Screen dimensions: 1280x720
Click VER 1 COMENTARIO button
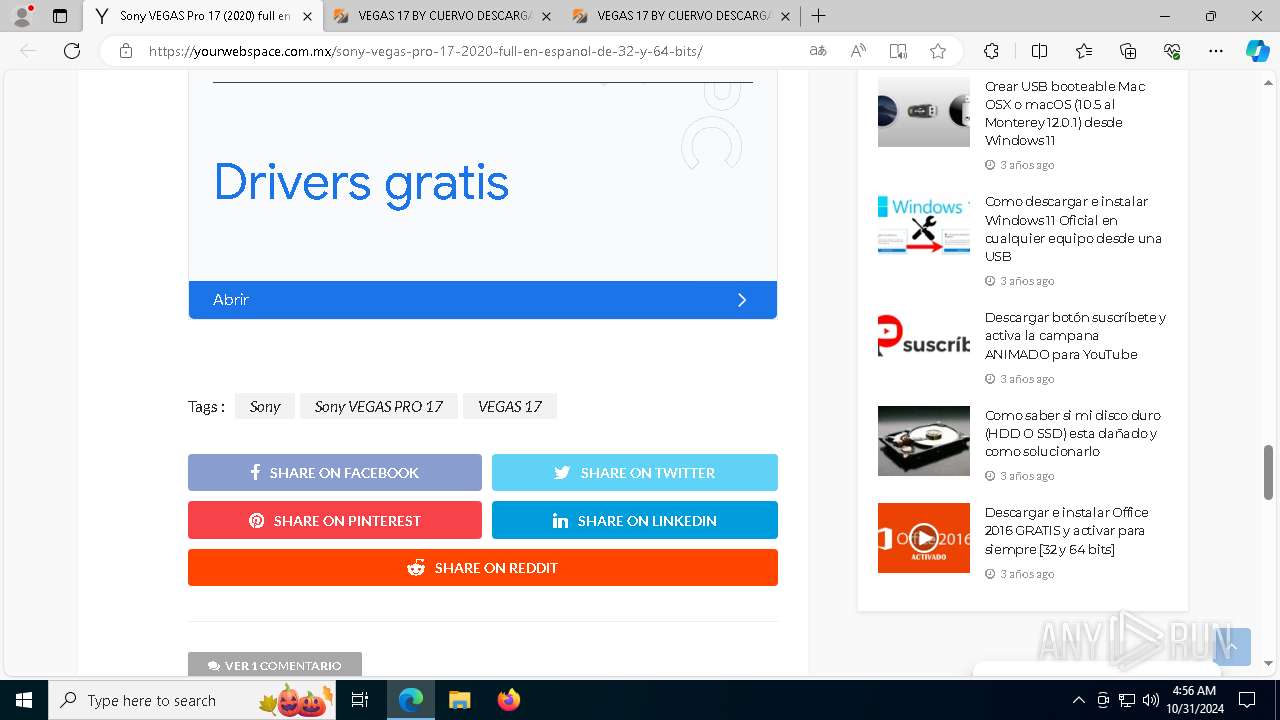pyautogui.click(x=275, y=665)
